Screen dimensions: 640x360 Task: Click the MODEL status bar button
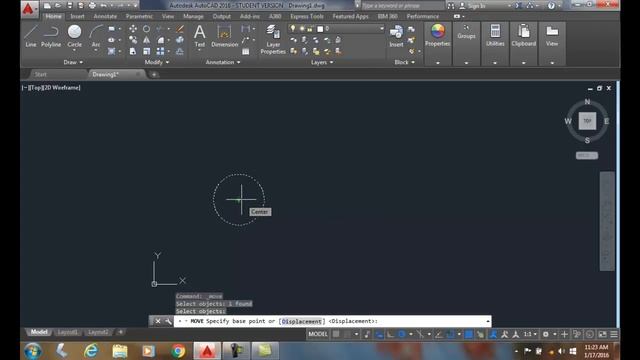pos(318,334)
